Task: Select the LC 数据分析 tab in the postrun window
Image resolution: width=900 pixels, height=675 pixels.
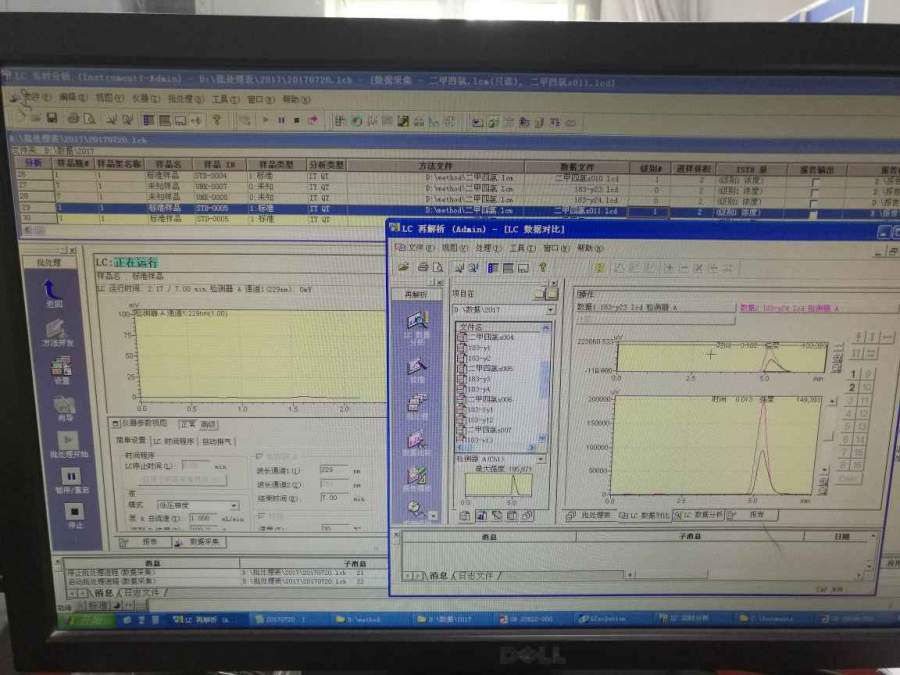Action: tap(698, 515)
